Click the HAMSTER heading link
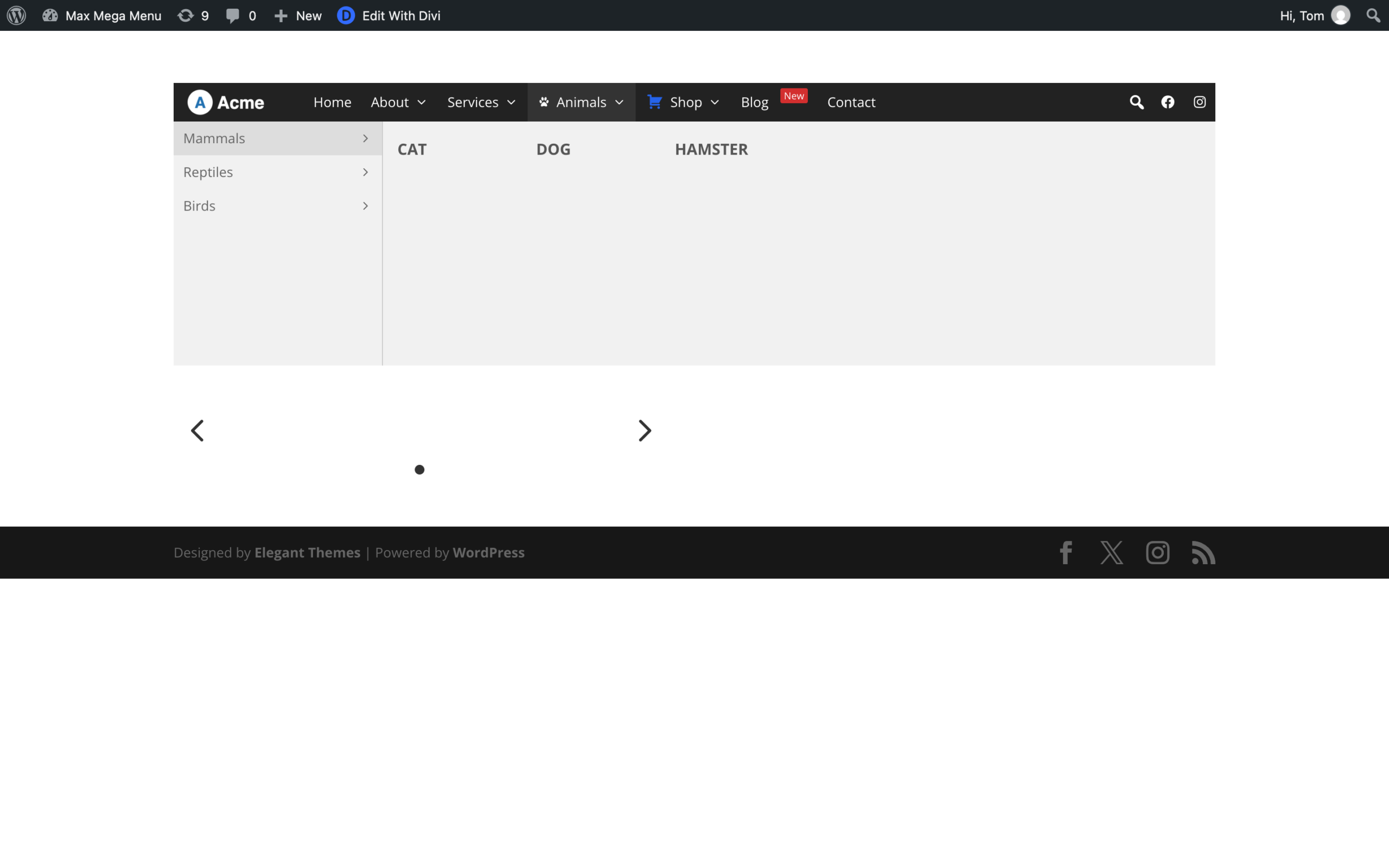This screenshot has width=1389, height=868. (711, 149)
